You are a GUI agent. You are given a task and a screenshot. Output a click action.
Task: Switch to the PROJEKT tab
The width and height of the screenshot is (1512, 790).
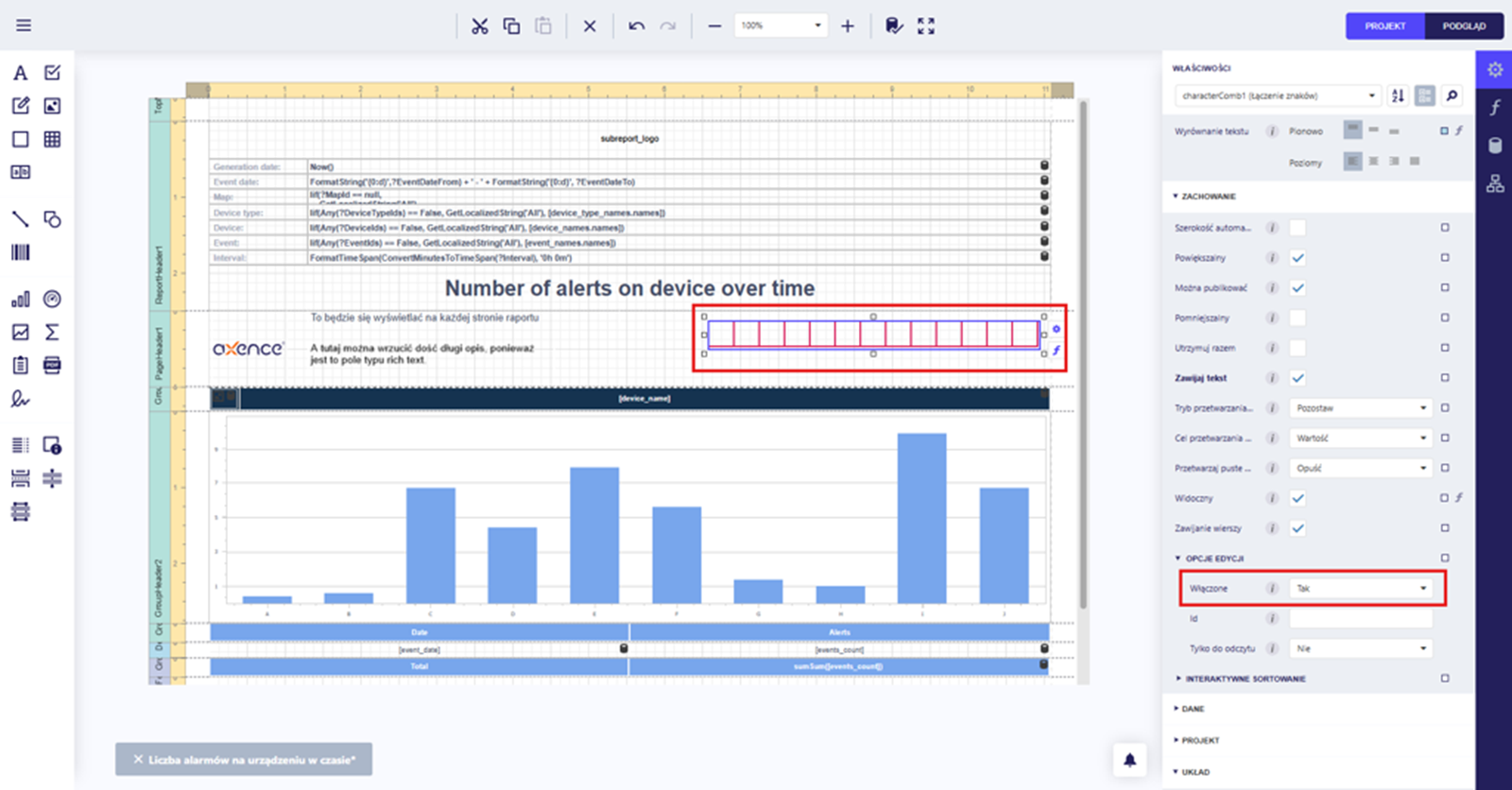(1384, 26)
